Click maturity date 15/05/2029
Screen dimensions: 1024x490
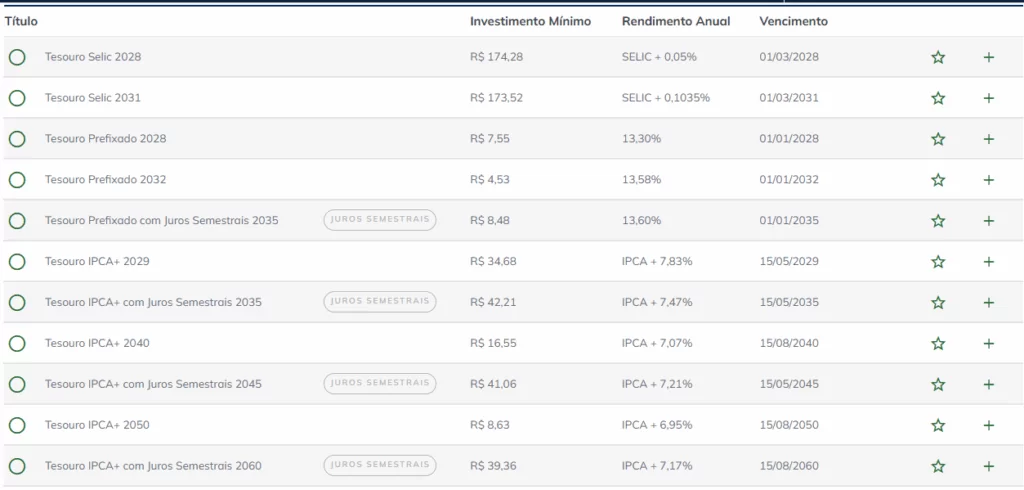(789, 261)
